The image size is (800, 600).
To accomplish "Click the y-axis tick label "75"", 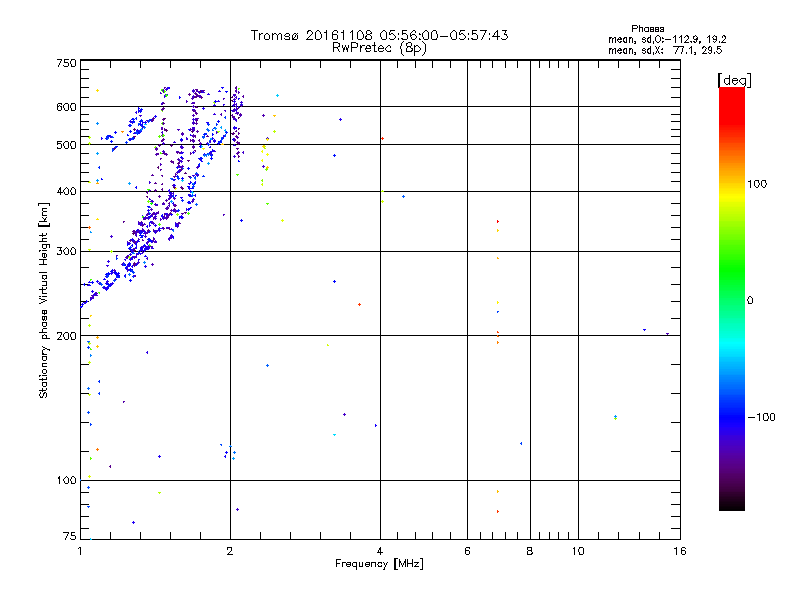I will click(x=70, y=536).
